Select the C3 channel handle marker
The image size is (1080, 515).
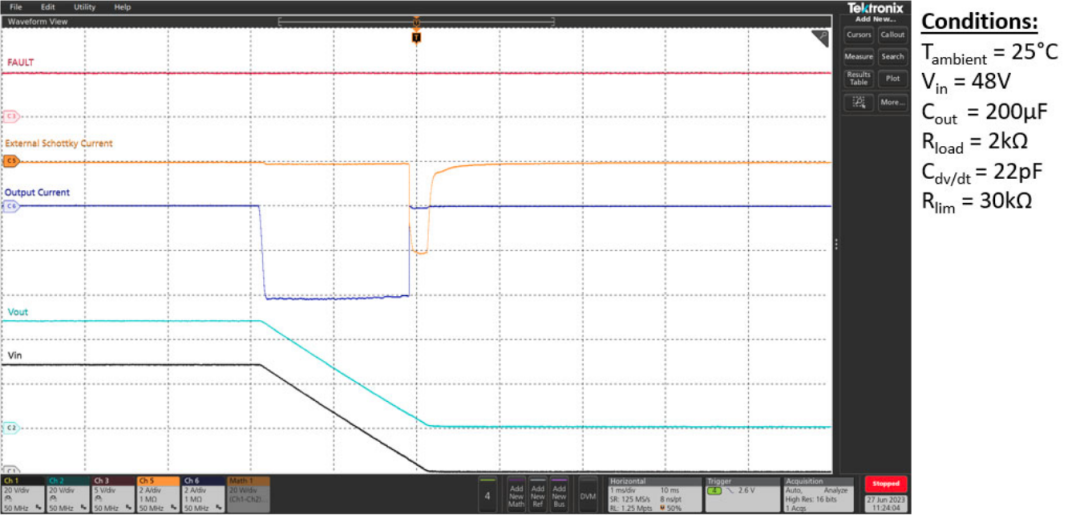[x=11, y=116]
